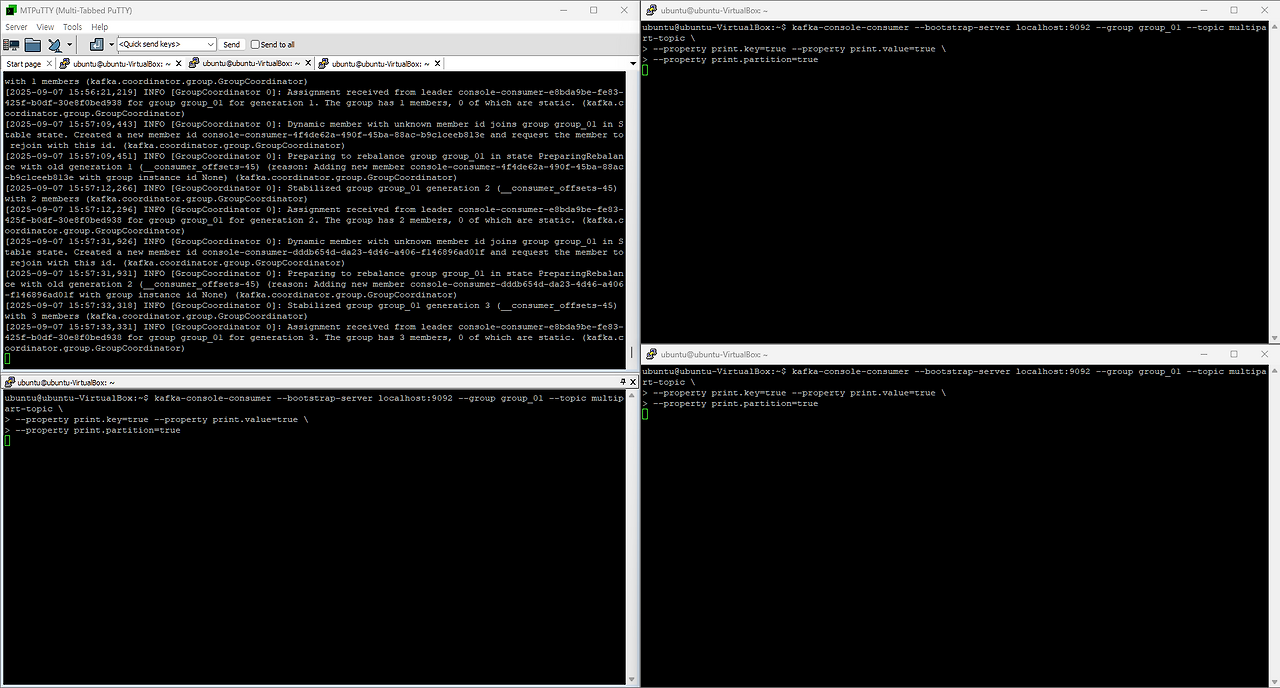The width and height of the screenshot is (1280, 688).
Task: Open the Server menu
Action: point(16,27)
